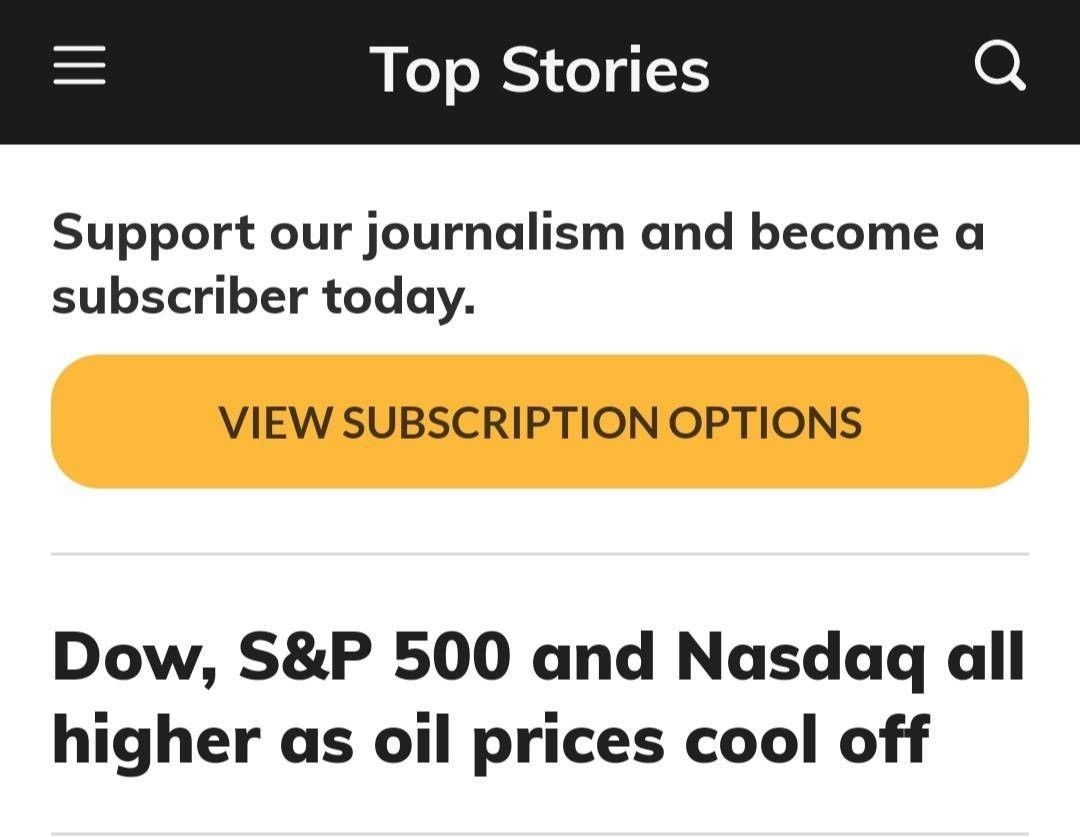The height and width of the screenshot is (837, 1080).
Task: Toggle the navigation drawer open
Action: [x=79, y=65]
